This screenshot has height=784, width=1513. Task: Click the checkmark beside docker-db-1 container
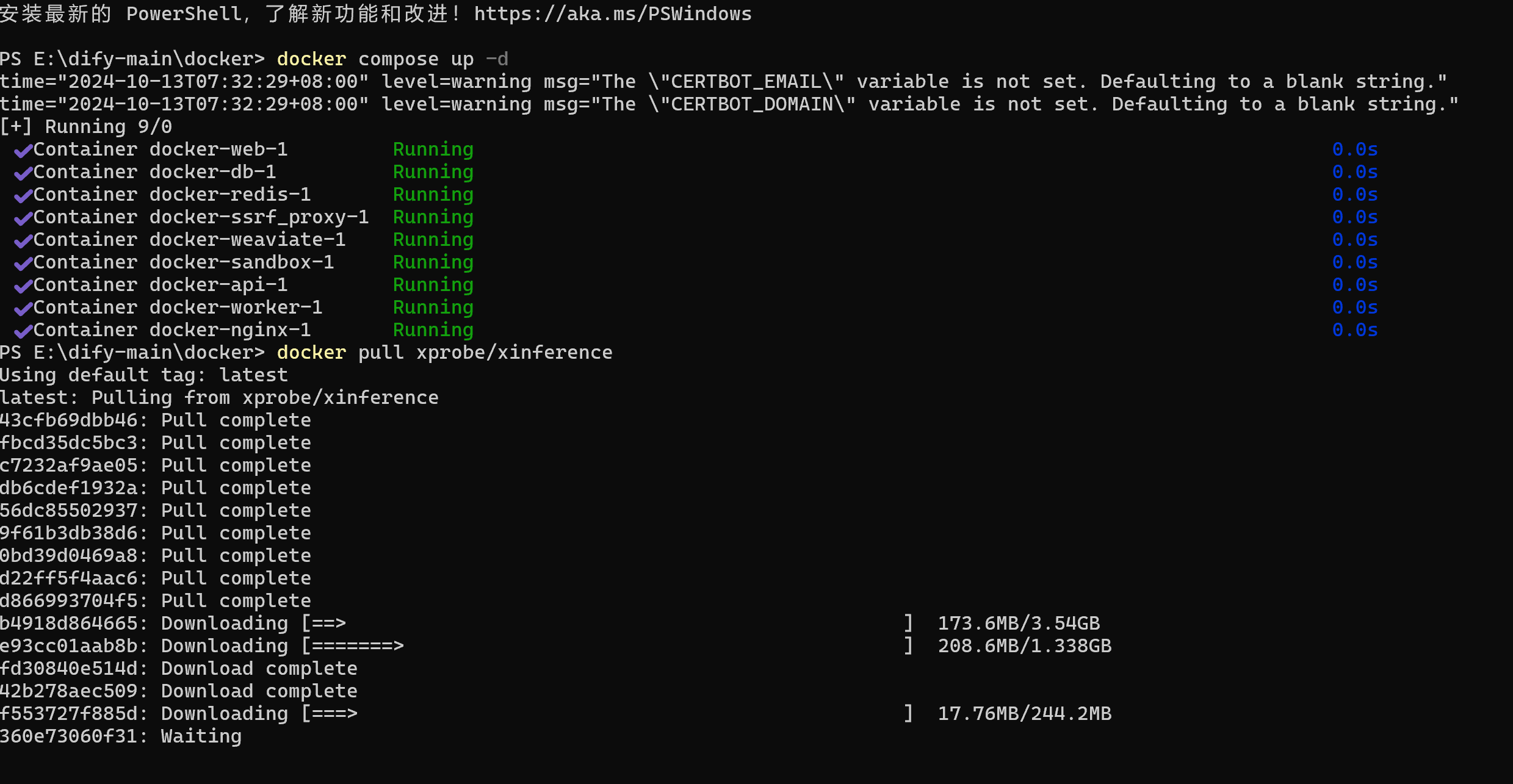click(23, 173)
